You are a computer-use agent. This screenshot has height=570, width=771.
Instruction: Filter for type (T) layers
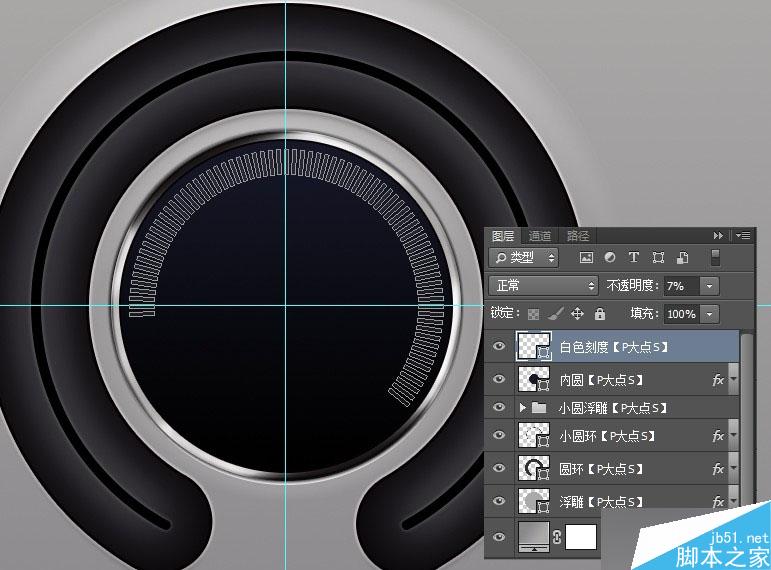coord(634,257)
